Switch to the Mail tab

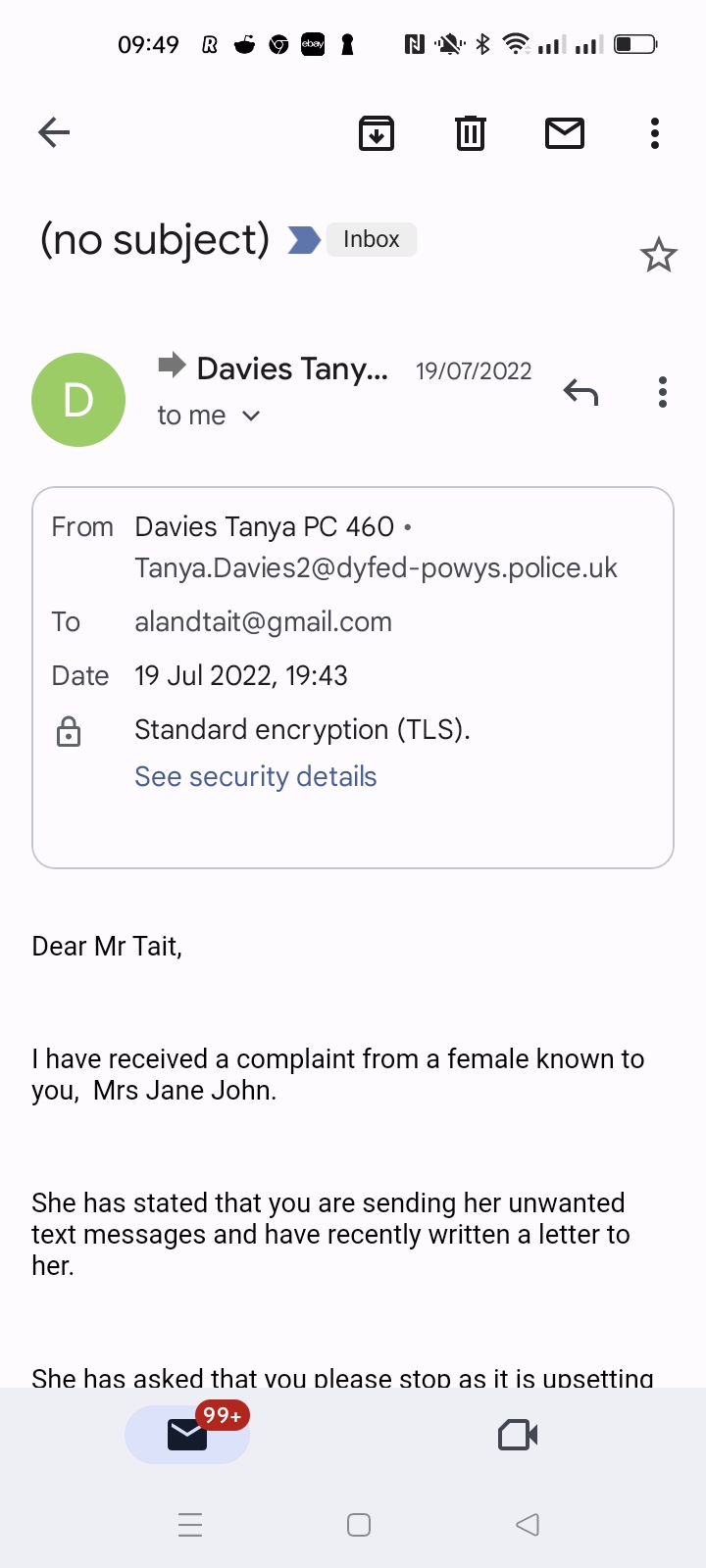coord(187,1435)
